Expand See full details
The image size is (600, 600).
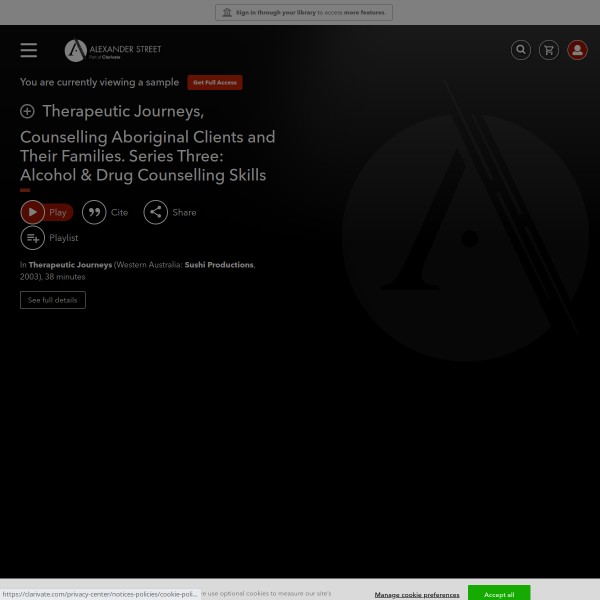53,300
